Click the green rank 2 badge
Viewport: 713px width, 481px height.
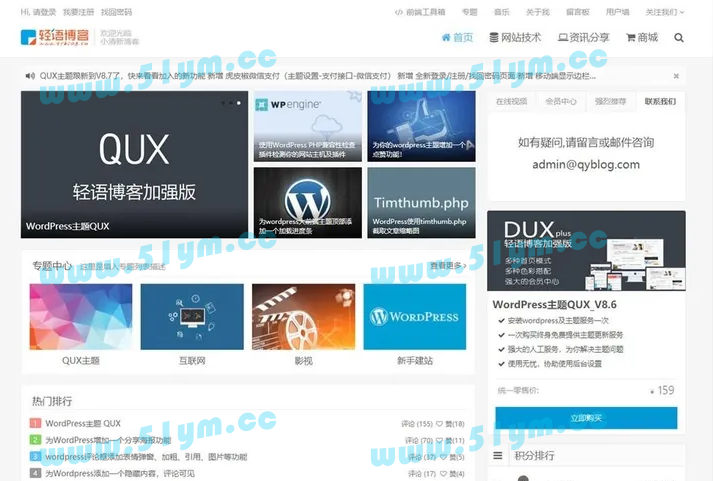(x=35, y=440)
